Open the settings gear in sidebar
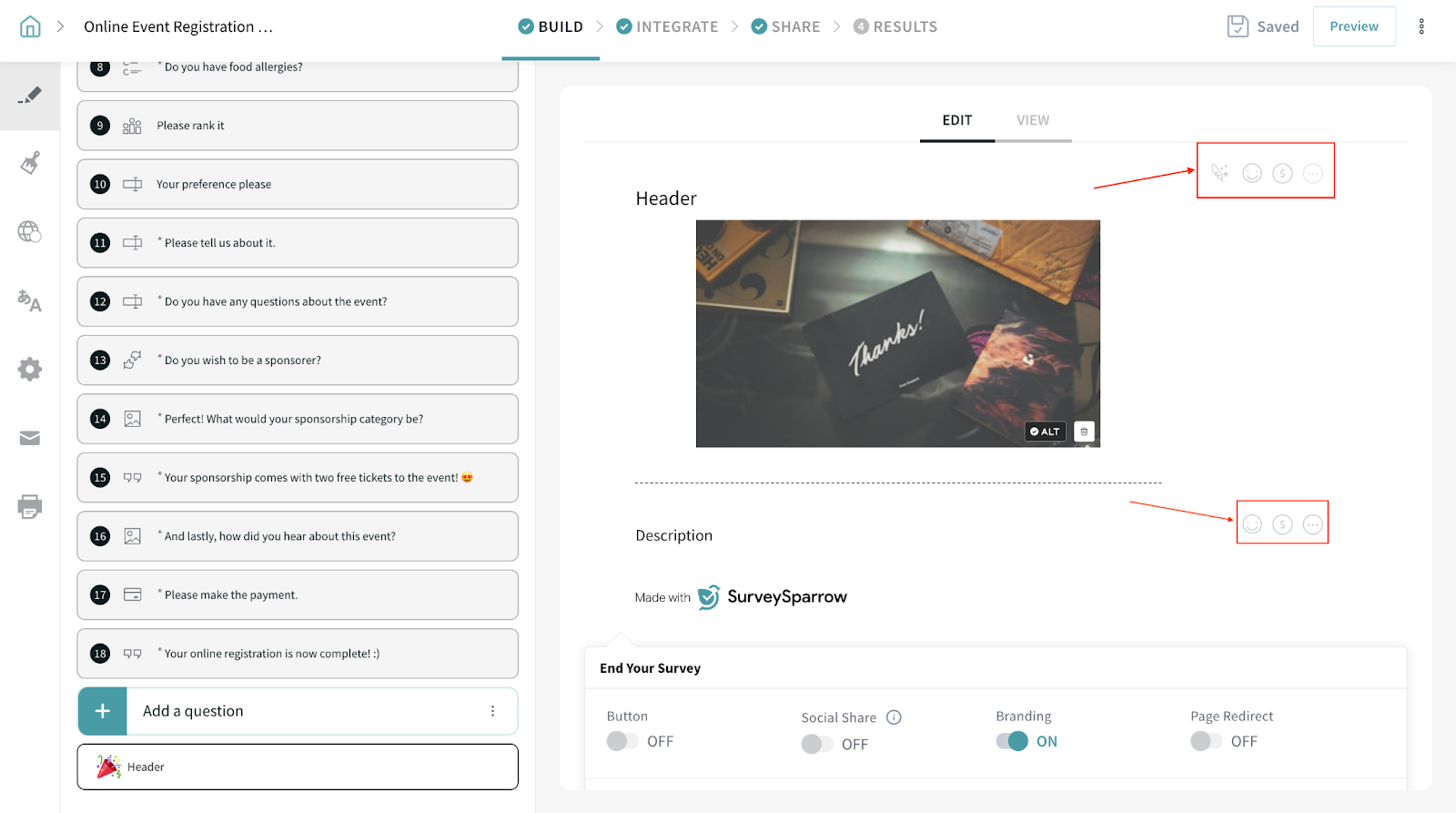 tap(30, 369)
